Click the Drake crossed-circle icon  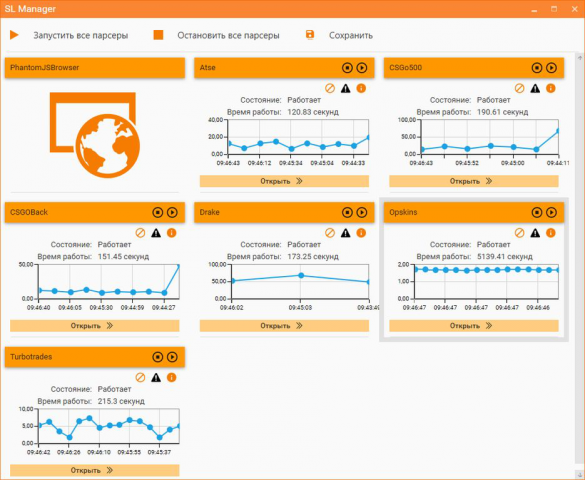tap(330, 233)
